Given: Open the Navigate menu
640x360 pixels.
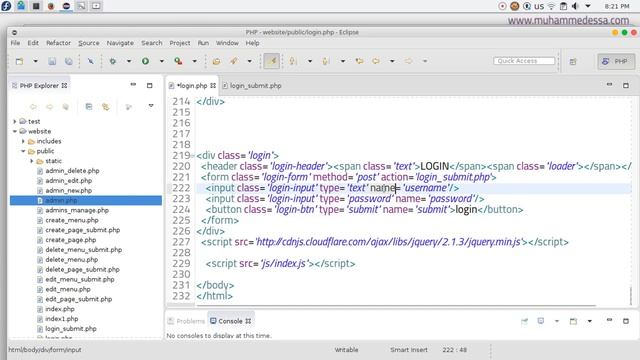Looking at the screenshot, I should 120,43.
